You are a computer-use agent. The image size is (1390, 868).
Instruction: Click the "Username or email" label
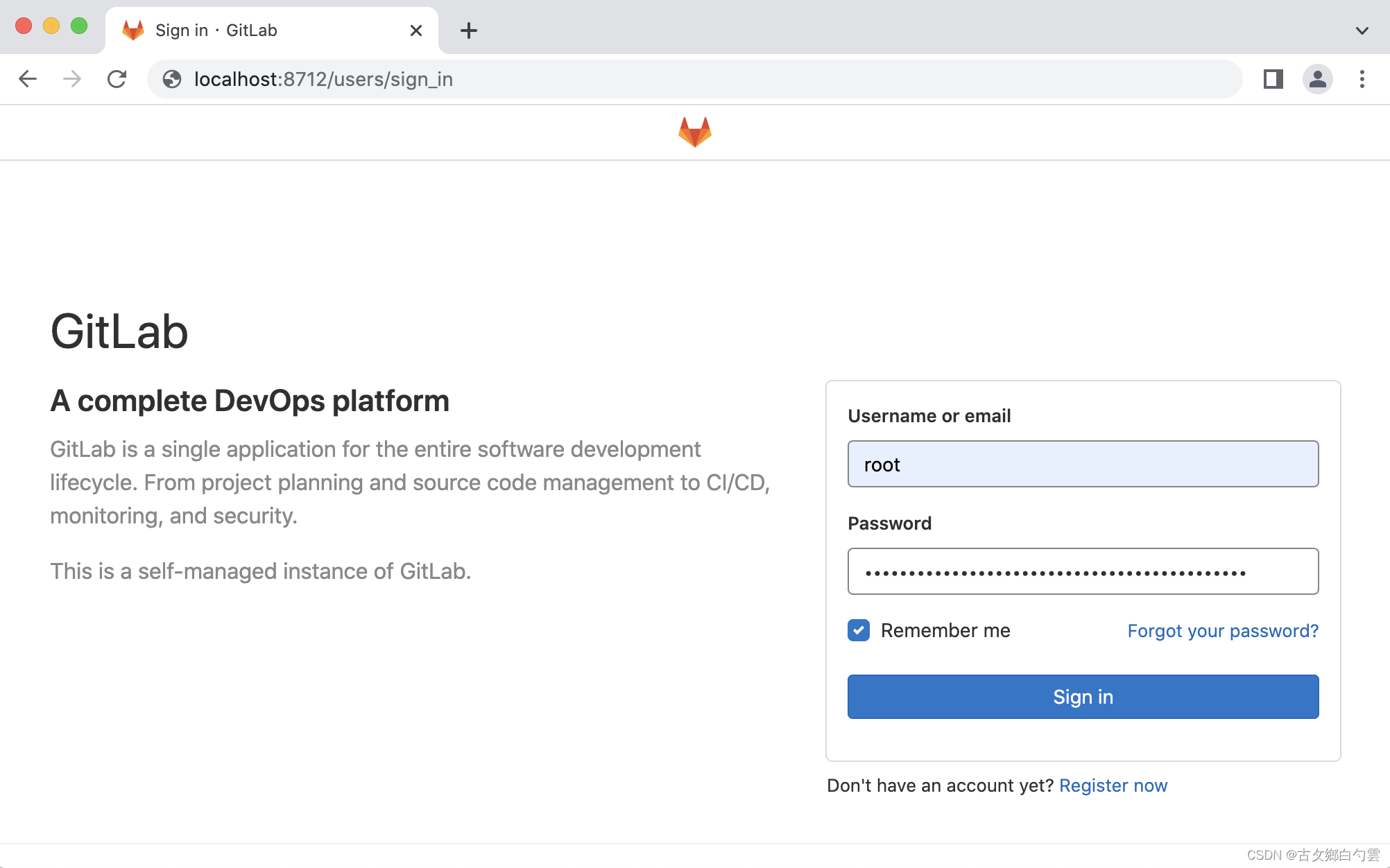(929, 416)
